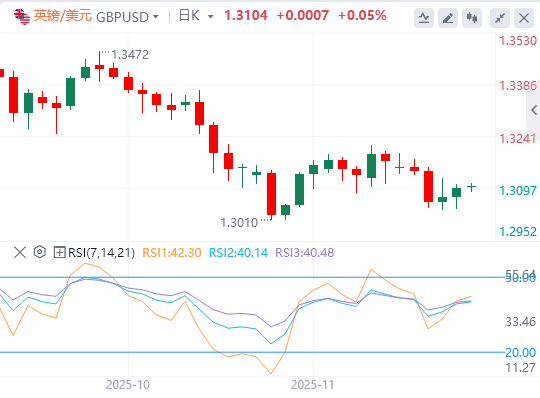Screen dimensions: 540x398
Task: Expand RSI panel with plus box icon
Action: coord(59,252)
